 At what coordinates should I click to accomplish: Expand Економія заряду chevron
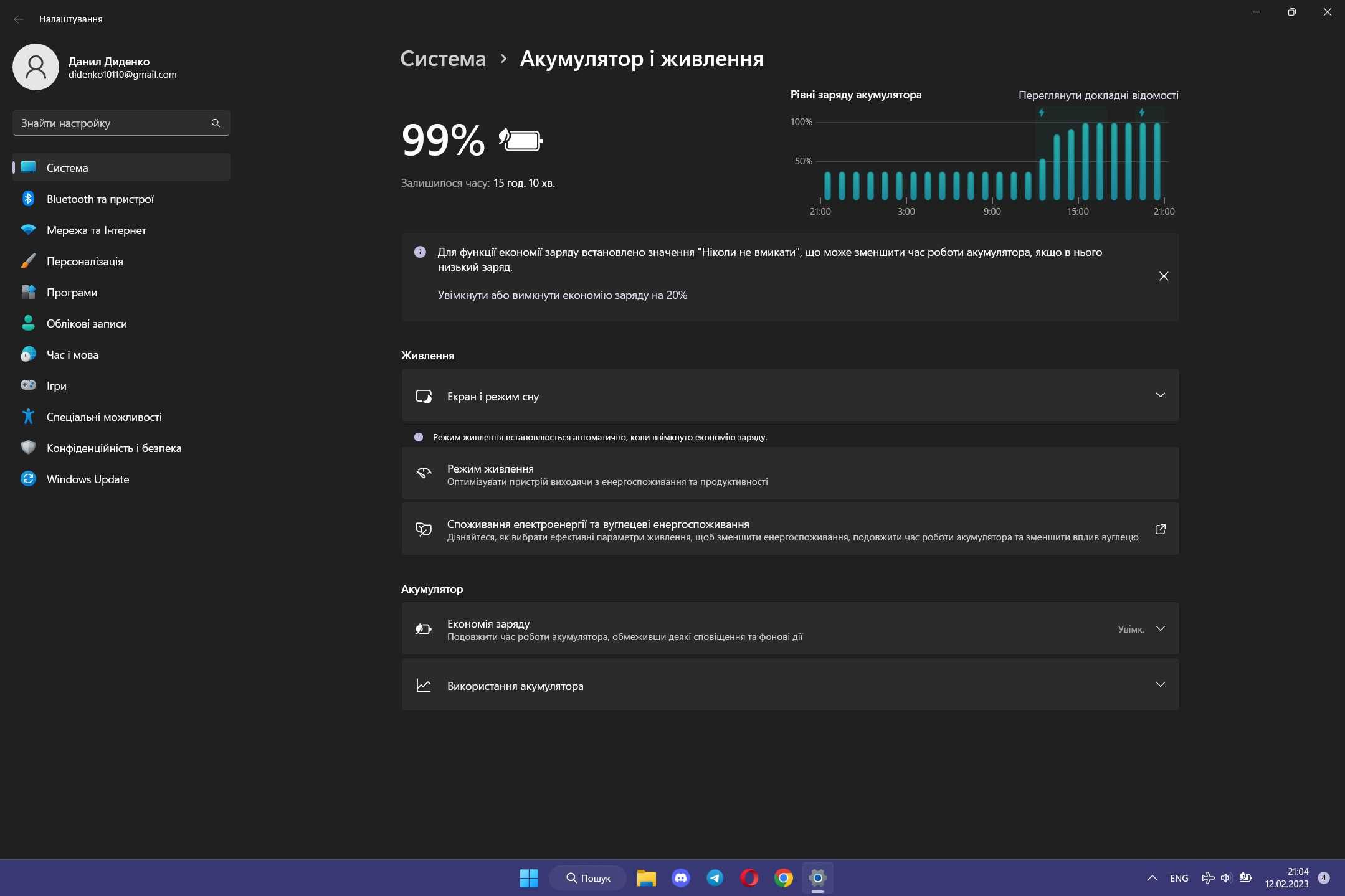(x=1160, y=629)
